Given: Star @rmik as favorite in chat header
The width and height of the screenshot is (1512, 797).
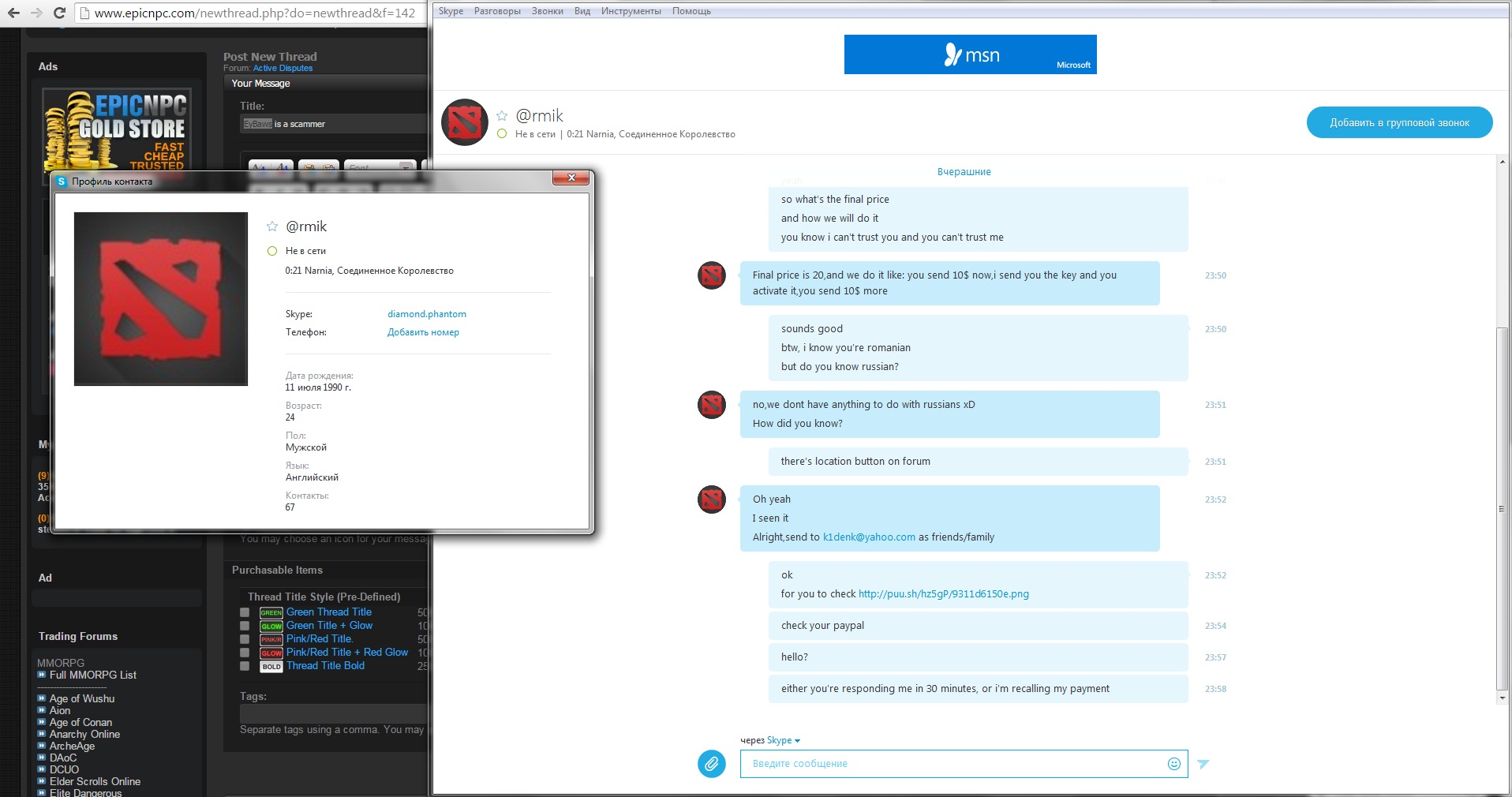Looking at the screenshot, I should (502, 116).
